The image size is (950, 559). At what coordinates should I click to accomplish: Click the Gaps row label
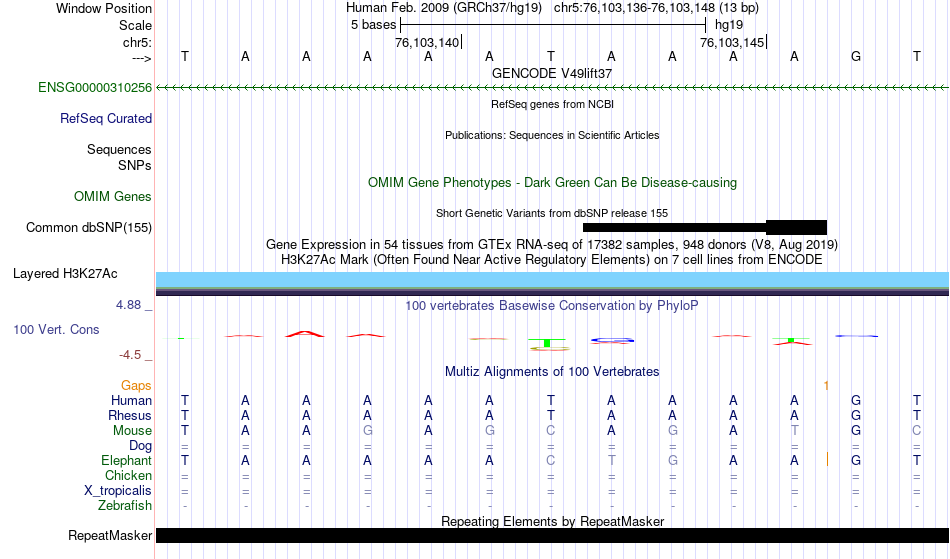[136, 386]
